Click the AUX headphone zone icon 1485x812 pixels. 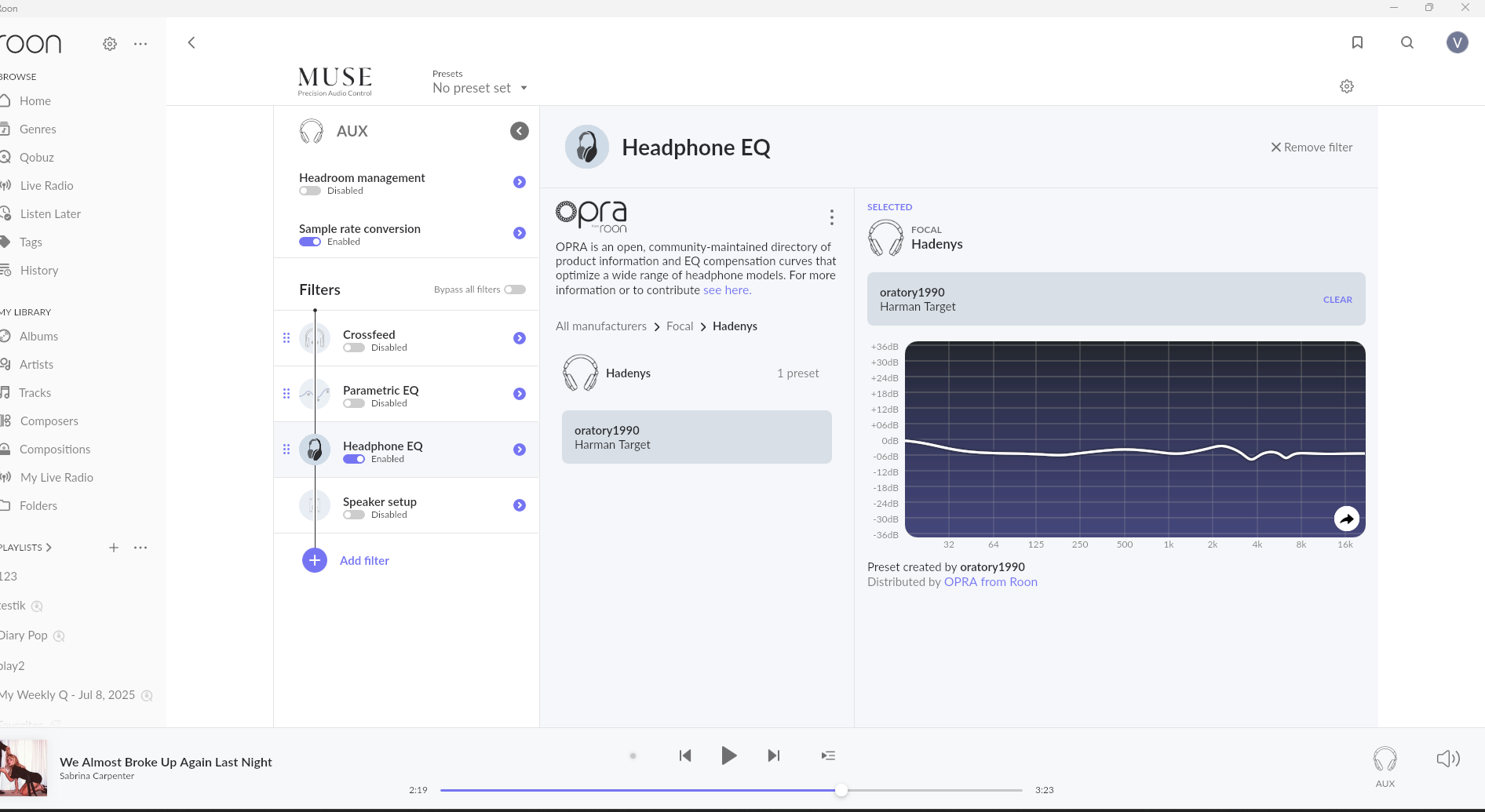[1385, 759]
